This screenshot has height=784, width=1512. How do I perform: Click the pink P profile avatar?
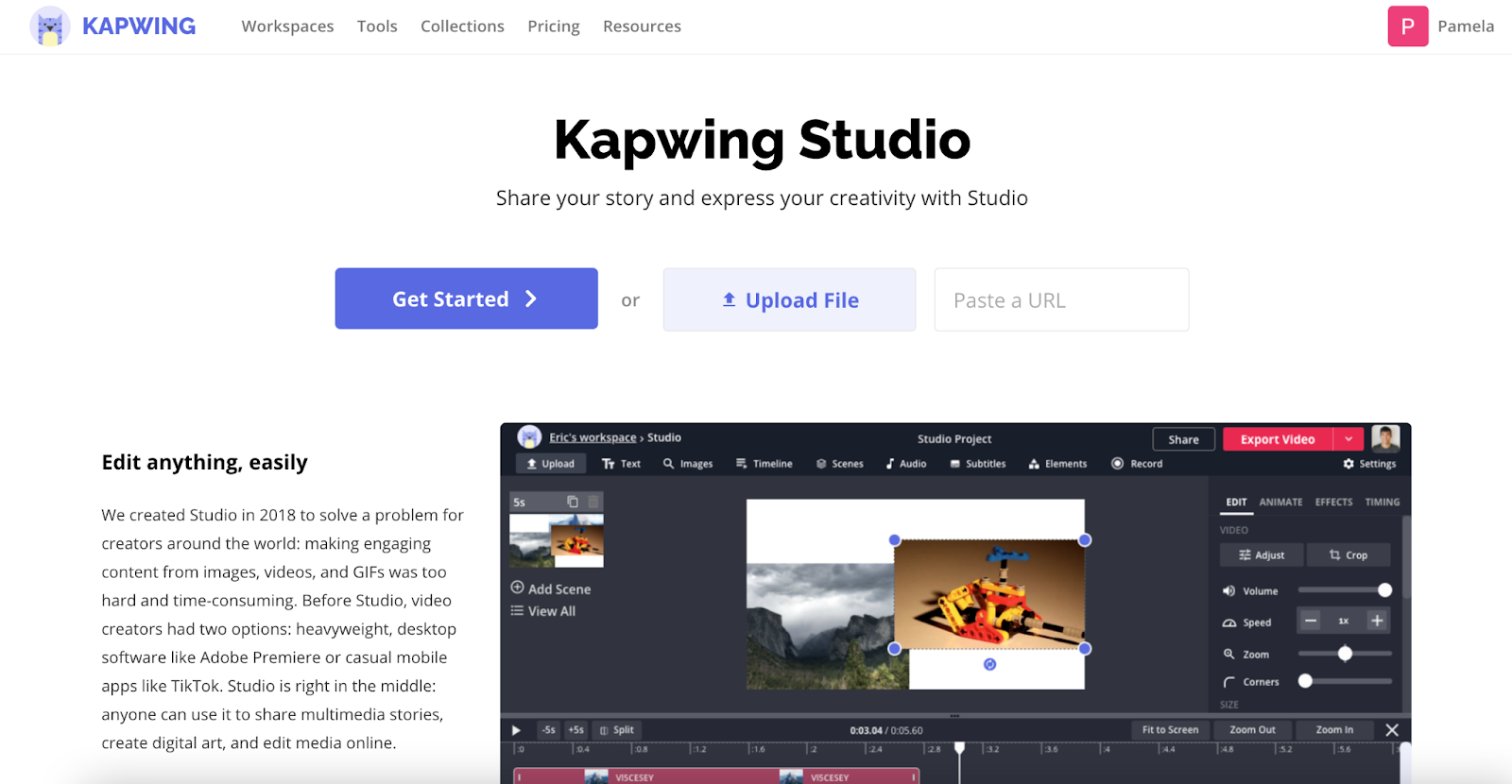coord(1408,26)
